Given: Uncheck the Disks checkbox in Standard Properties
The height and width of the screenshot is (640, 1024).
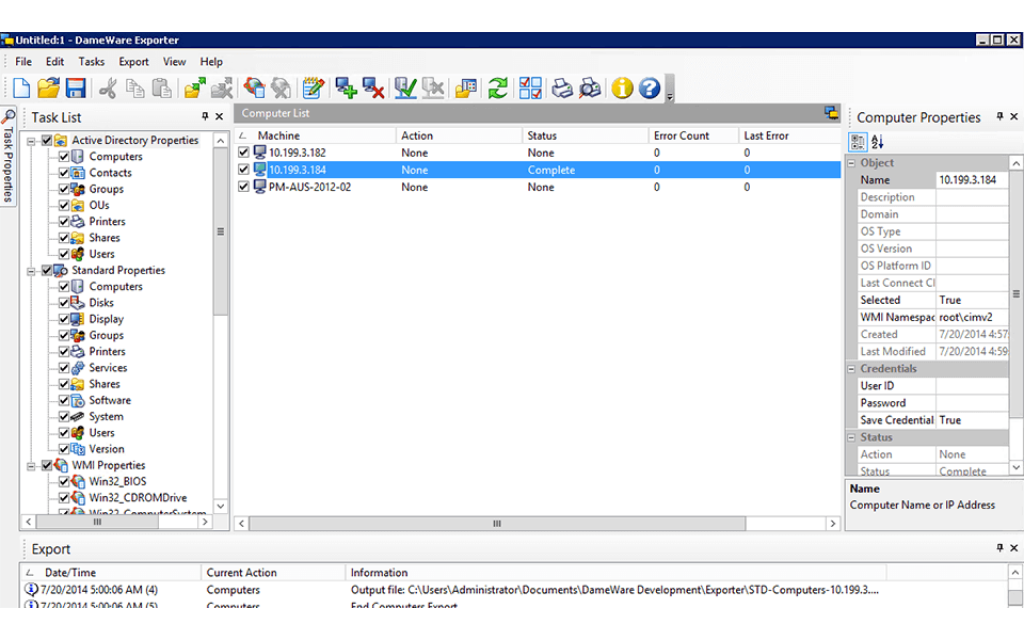Looking at the screenshot, I should coord(64,303).
